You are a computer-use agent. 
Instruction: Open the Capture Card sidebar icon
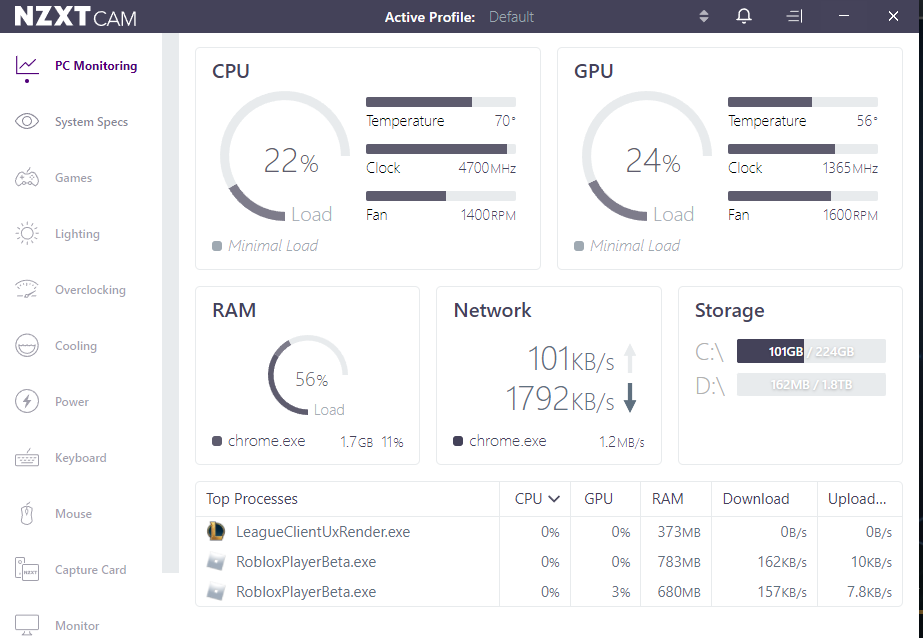pos(27,570)
